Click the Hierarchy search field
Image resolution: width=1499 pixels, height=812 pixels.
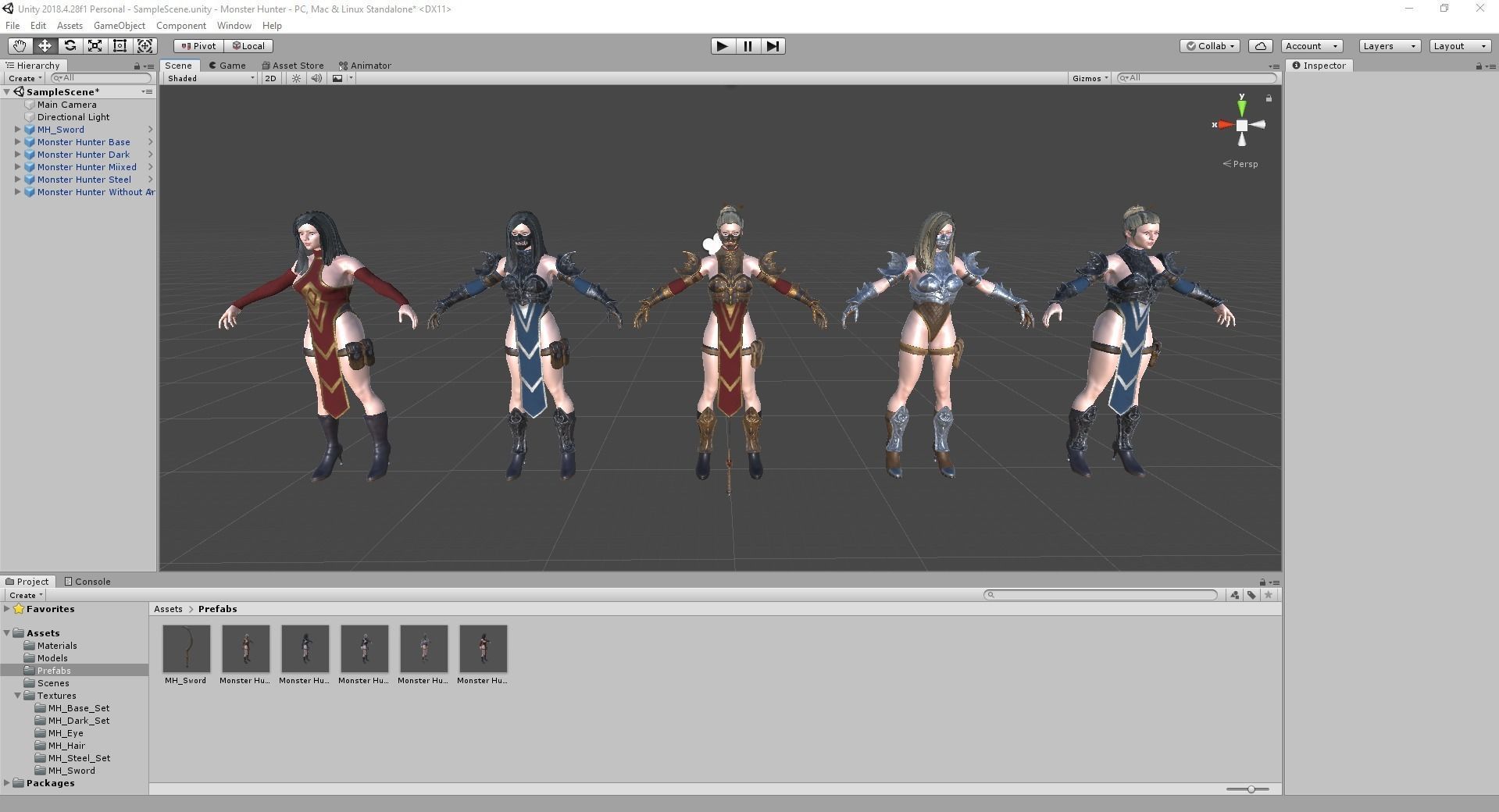coord(101,78)
